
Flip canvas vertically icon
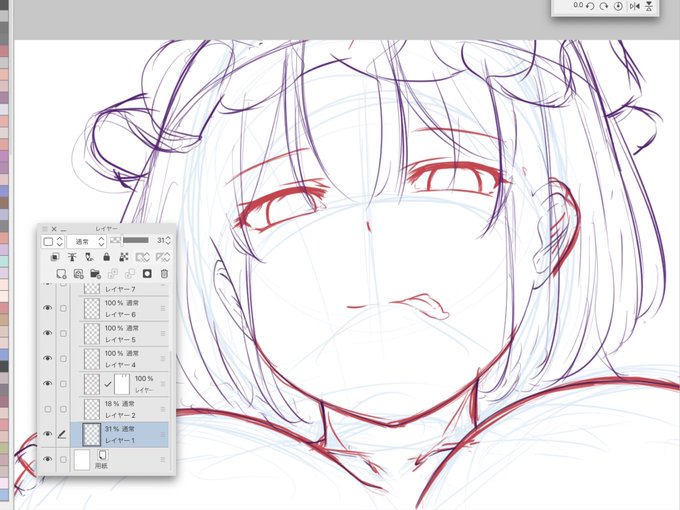(649, 6)
